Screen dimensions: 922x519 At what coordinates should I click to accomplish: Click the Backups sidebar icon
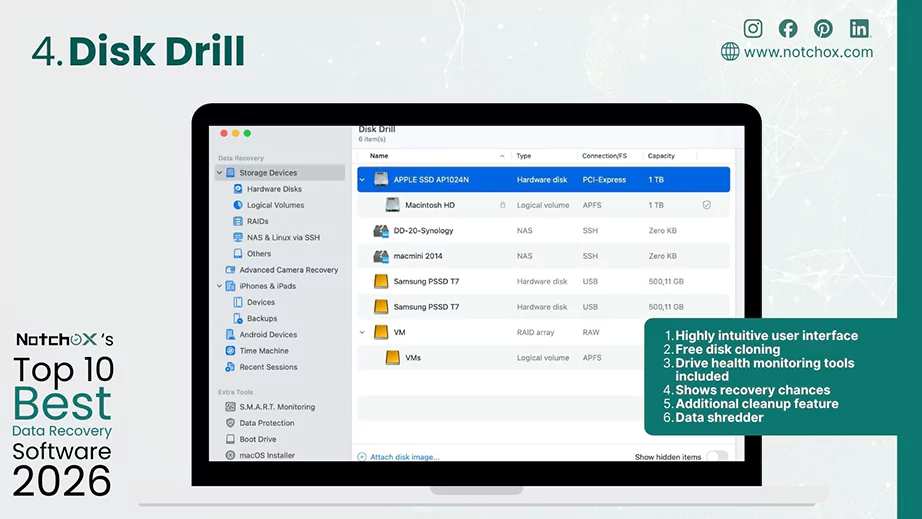pyautogui.click(x=238, y=319)
